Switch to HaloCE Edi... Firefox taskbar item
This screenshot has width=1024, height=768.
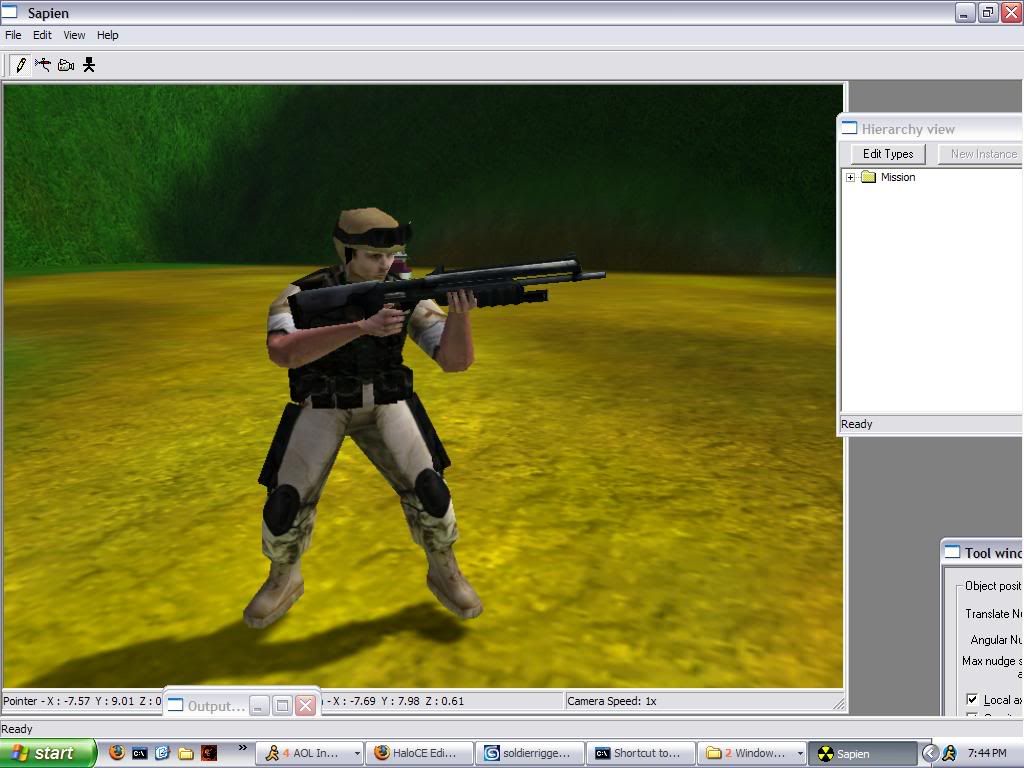pos(419,753)
